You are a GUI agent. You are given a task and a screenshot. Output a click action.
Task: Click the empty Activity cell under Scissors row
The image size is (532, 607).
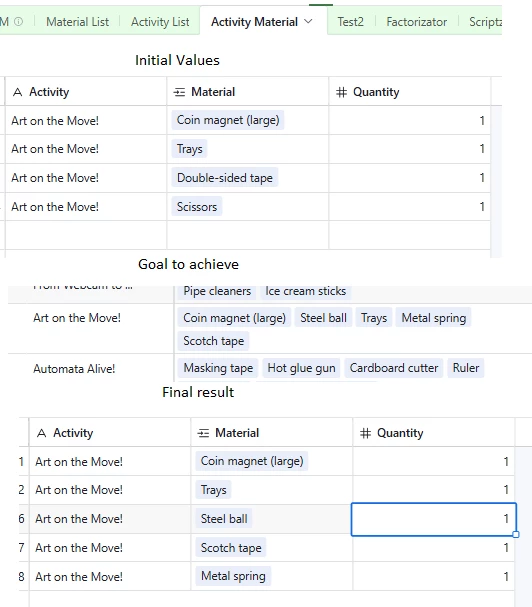(x=86, y=235)
